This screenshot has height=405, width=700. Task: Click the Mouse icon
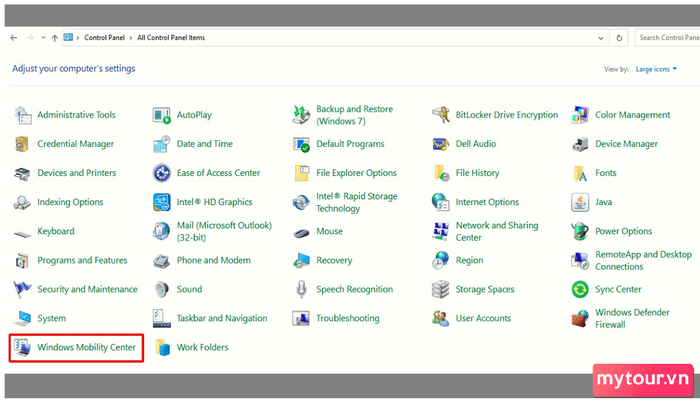pyautogui.click(x=301, y=233)
